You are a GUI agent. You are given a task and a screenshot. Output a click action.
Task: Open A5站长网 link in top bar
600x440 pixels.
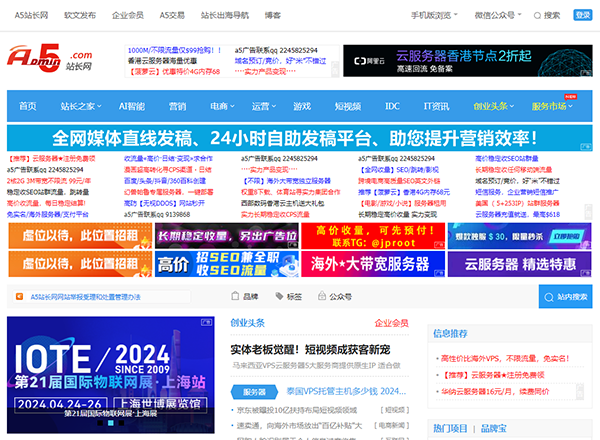click(x=31, y=15)
